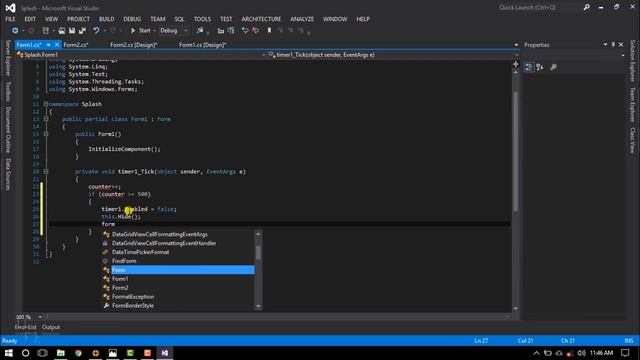Start debugging with the green Start button
This screenshot has height=360, width=640.
click(x=140, y=31)
